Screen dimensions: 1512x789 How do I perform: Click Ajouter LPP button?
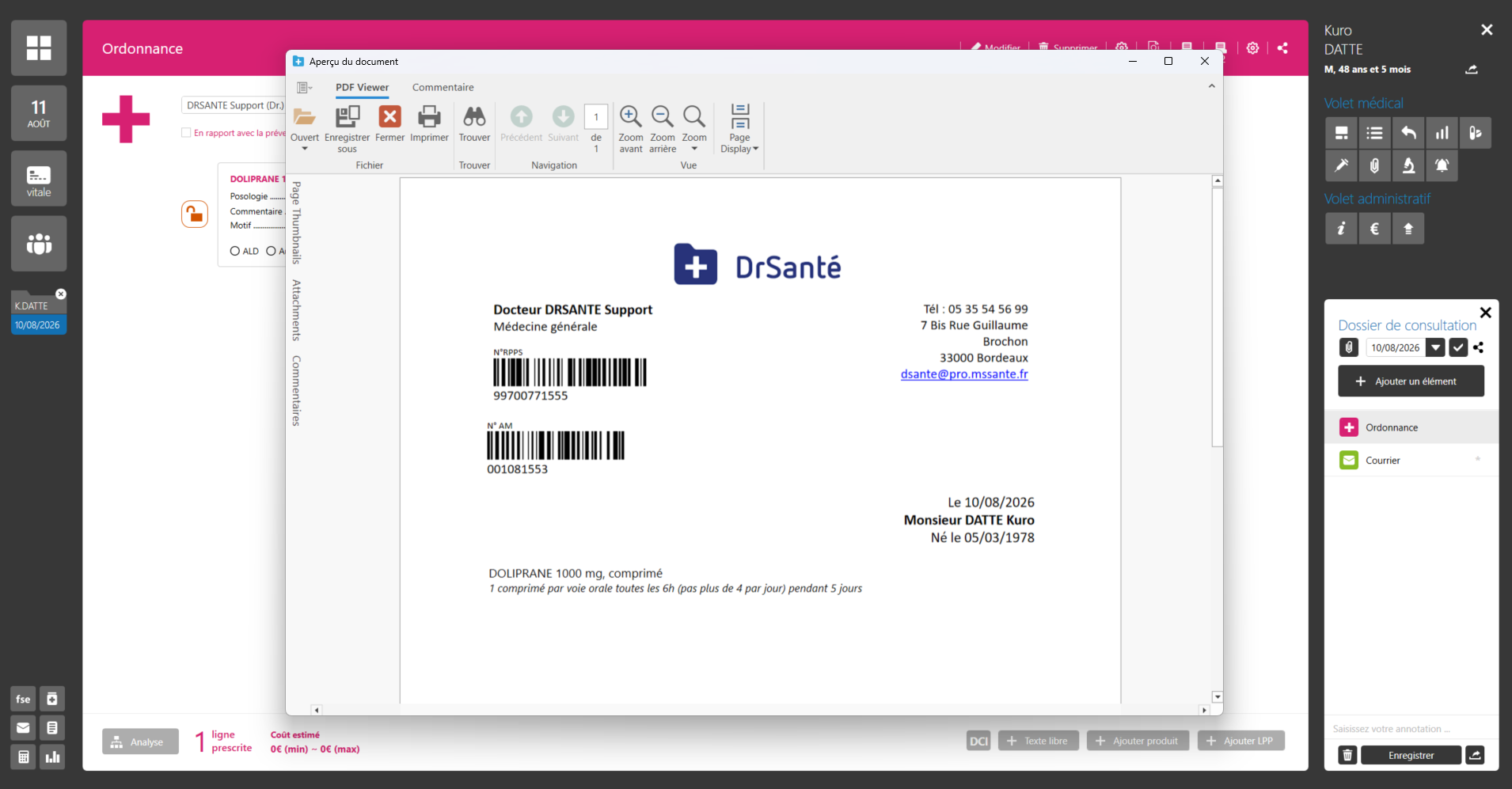point(1240,742)
